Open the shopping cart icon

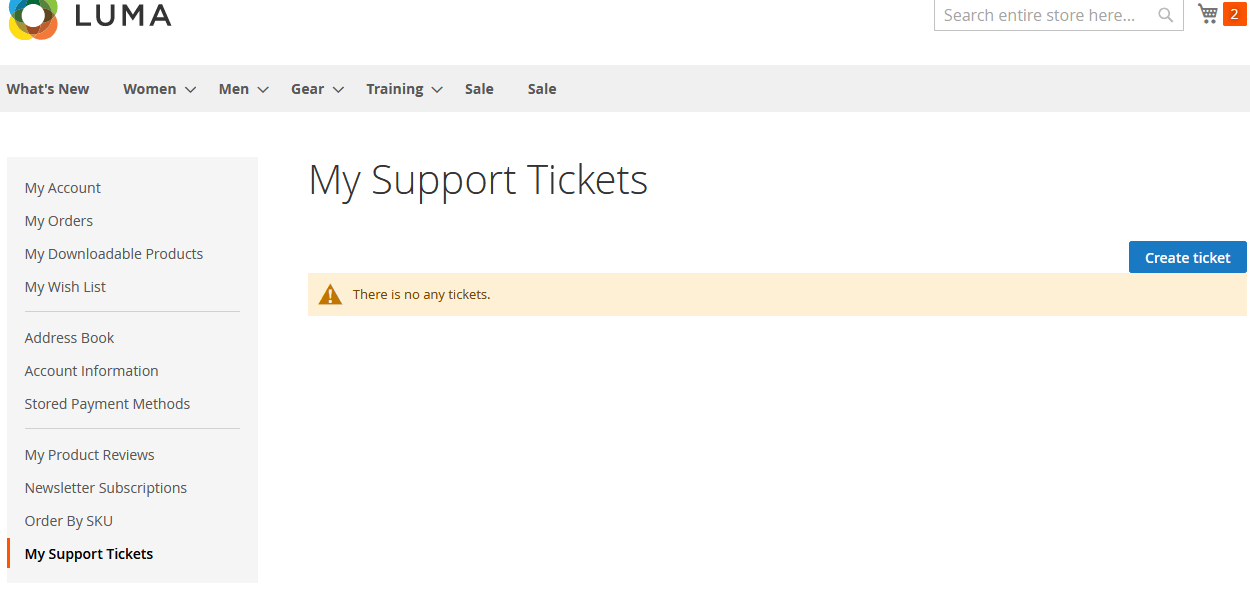[1208, 14]
